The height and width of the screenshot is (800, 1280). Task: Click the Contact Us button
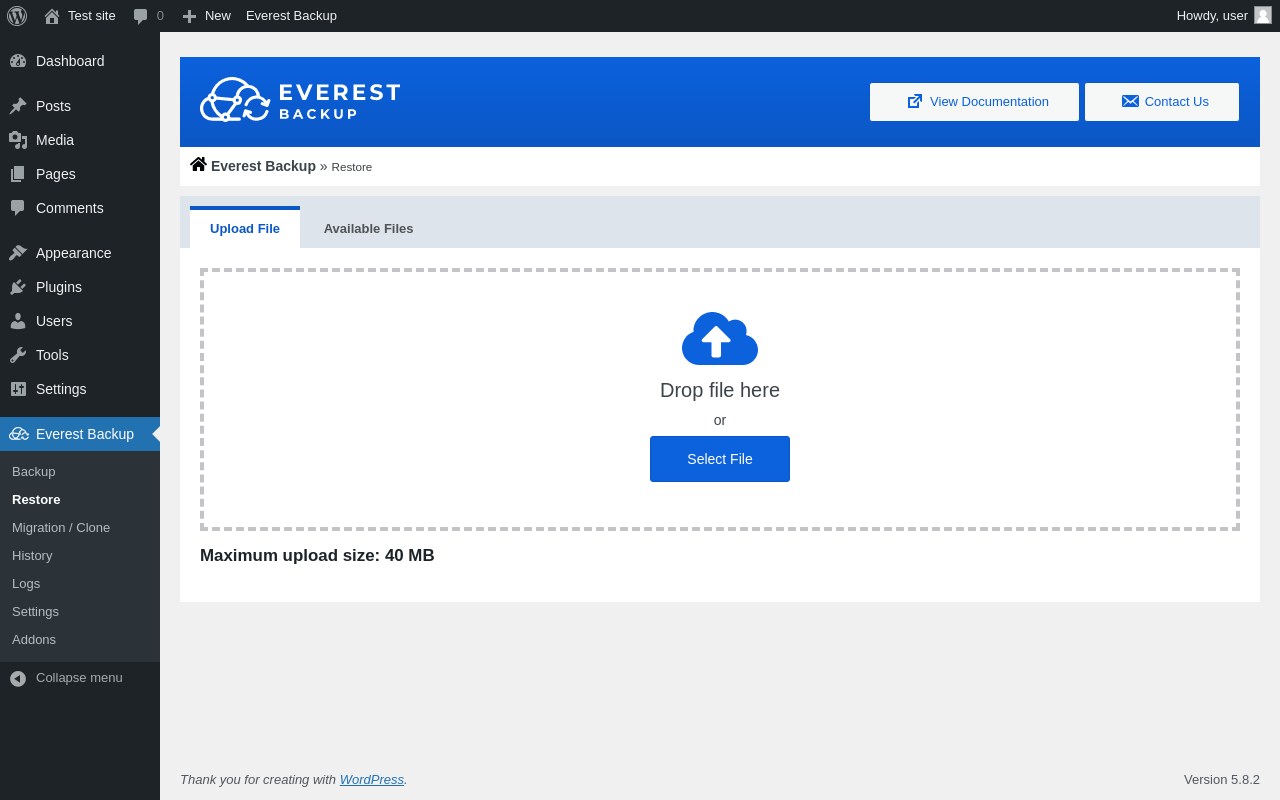pos(1162,102)
